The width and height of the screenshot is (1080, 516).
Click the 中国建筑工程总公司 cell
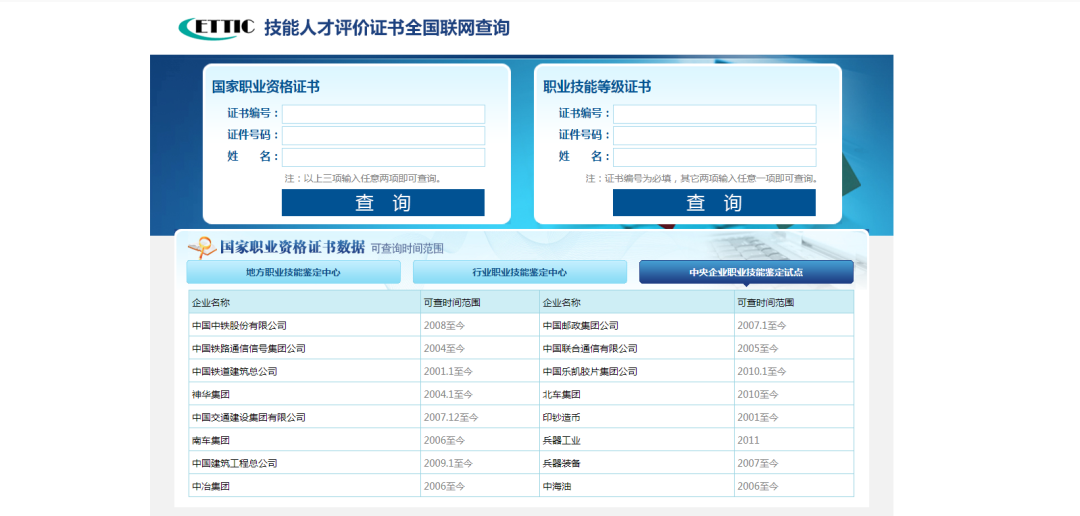(x=304, y=464)
